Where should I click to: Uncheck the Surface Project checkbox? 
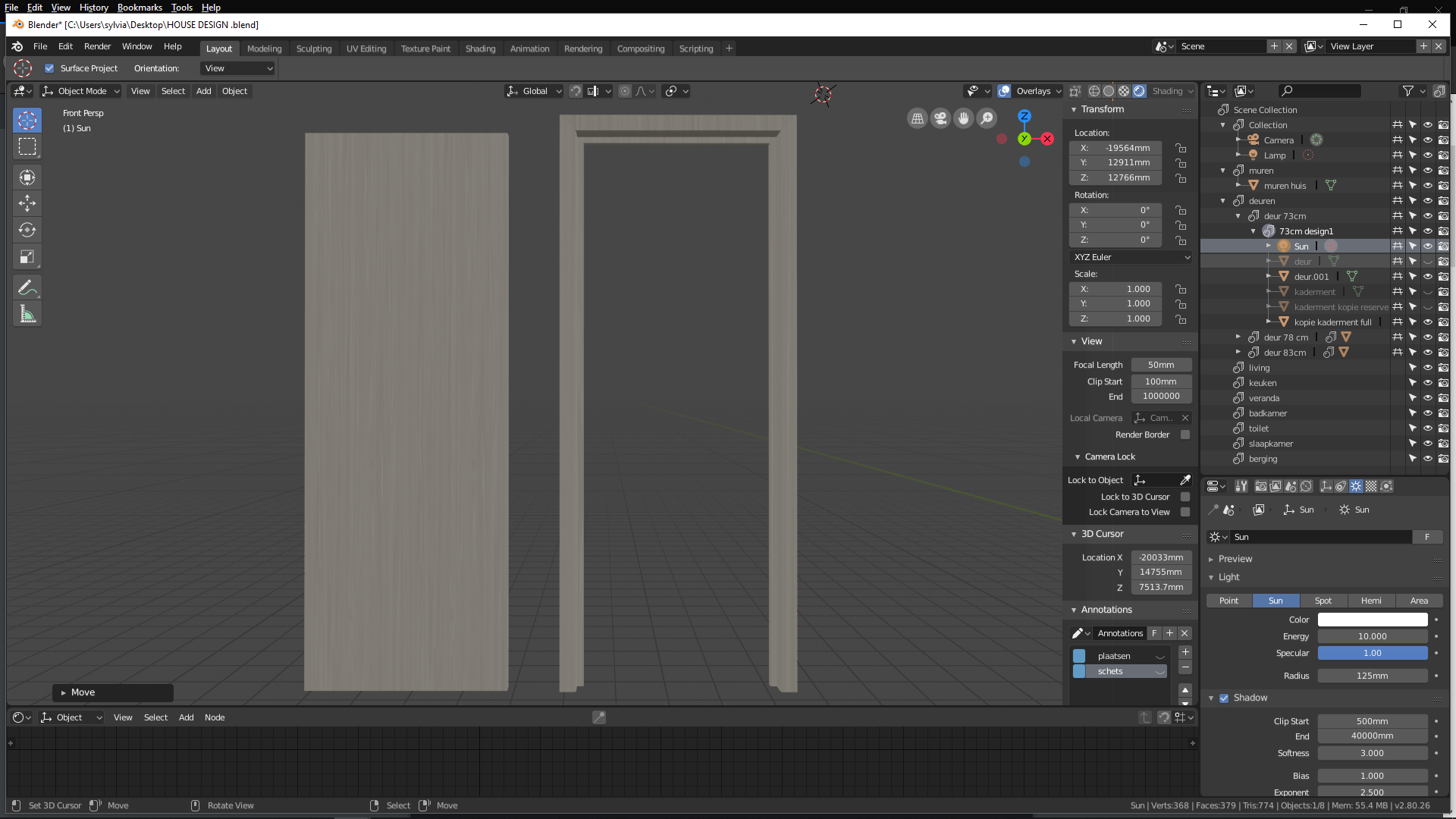pos(49,68)
